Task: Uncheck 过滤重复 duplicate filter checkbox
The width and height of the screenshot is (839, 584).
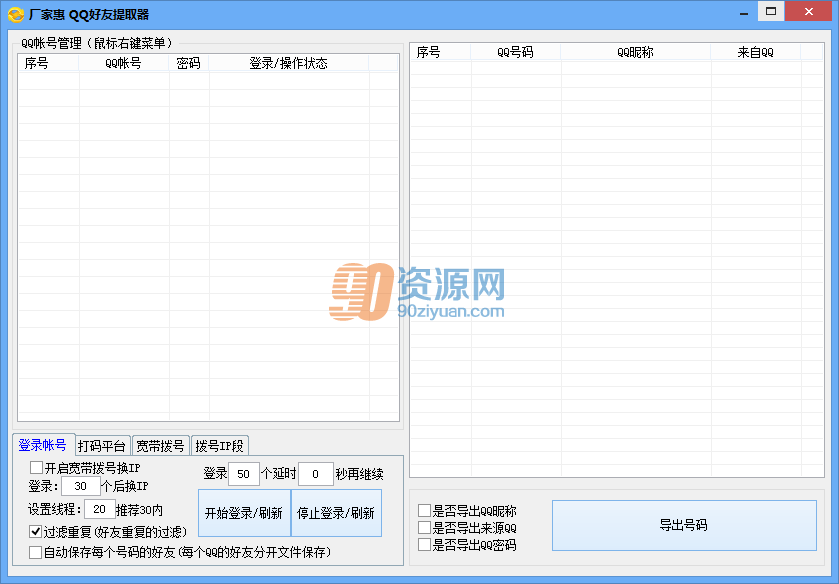Action: point(35,531)
